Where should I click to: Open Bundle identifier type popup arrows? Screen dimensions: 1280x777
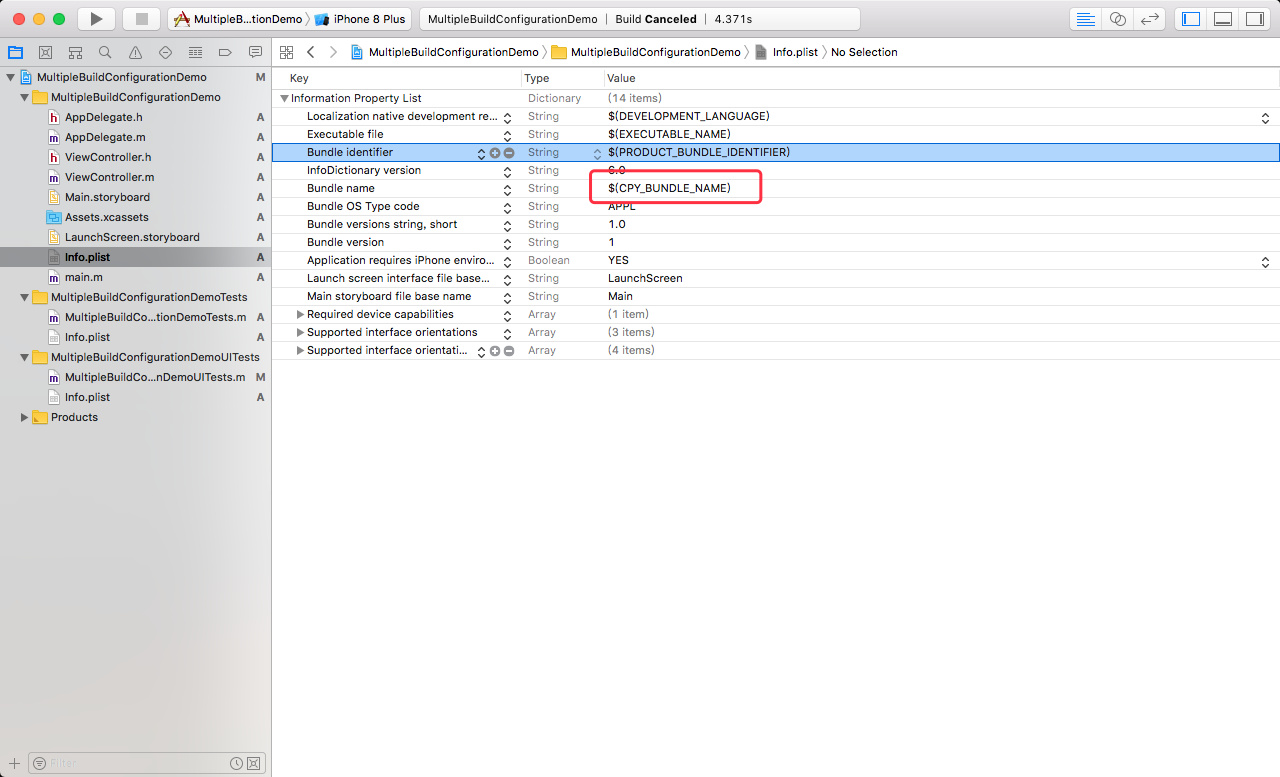pos(598,153)
